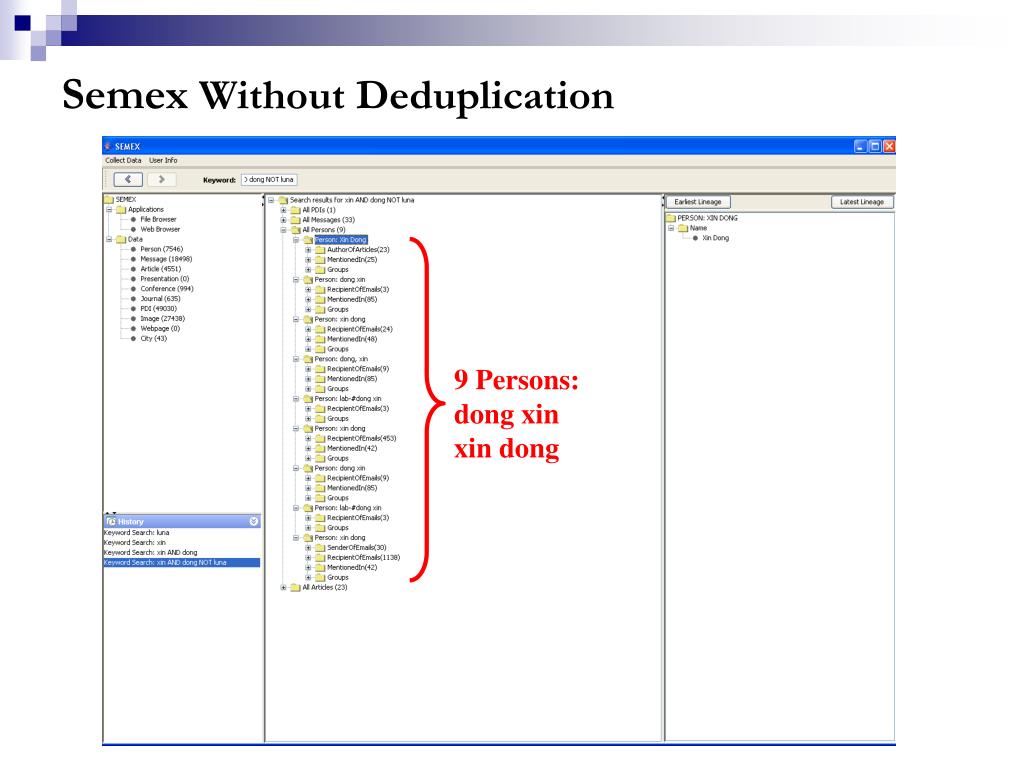Select PERSON: XIN DONG in detail pane

coord(707,218)
